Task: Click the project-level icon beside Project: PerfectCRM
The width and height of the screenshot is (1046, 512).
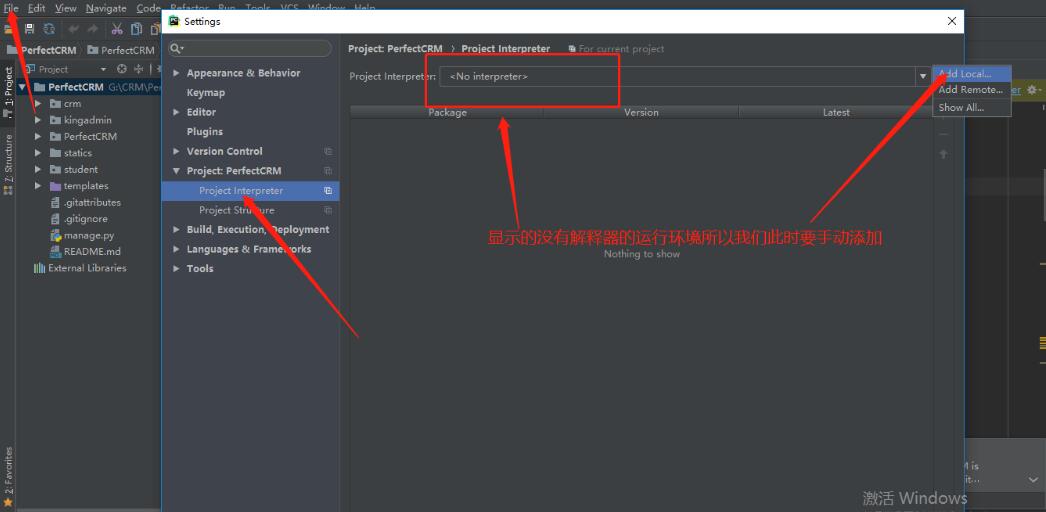Action: [328, 171]
